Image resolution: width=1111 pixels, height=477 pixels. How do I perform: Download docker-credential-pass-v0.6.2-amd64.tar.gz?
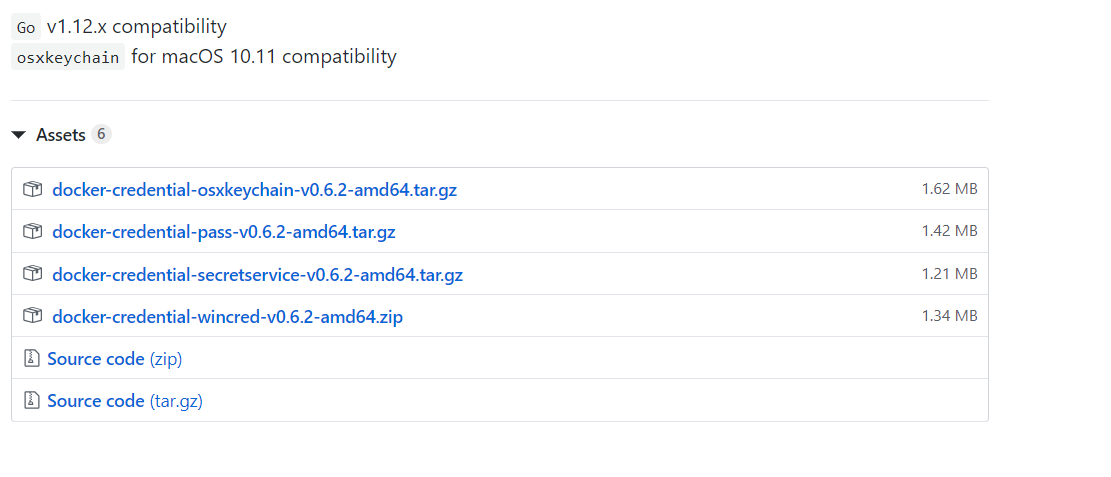[224, 232]
